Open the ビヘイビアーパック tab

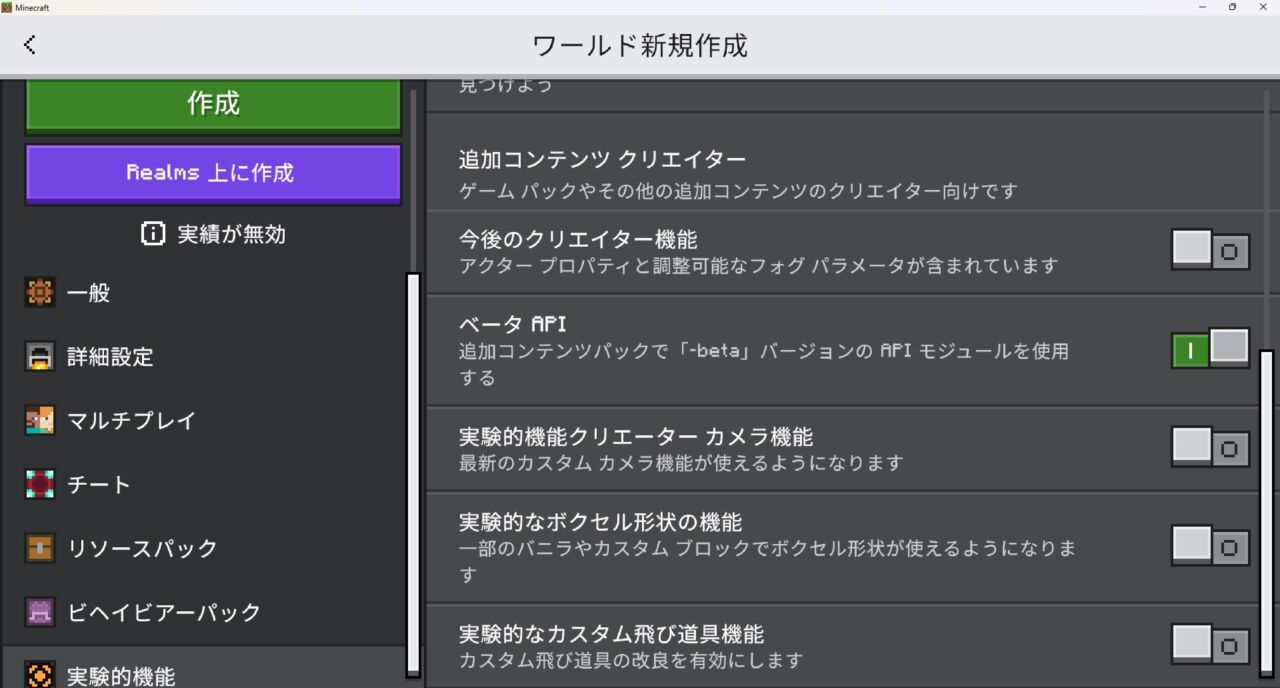click(x=204, y=612)
